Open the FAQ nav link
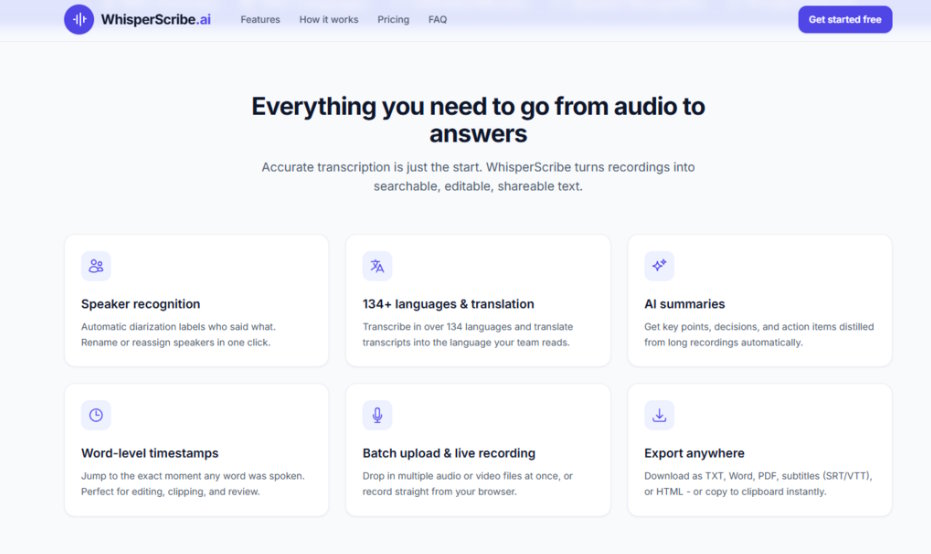The image size is (931, 554). click(438, 20)
